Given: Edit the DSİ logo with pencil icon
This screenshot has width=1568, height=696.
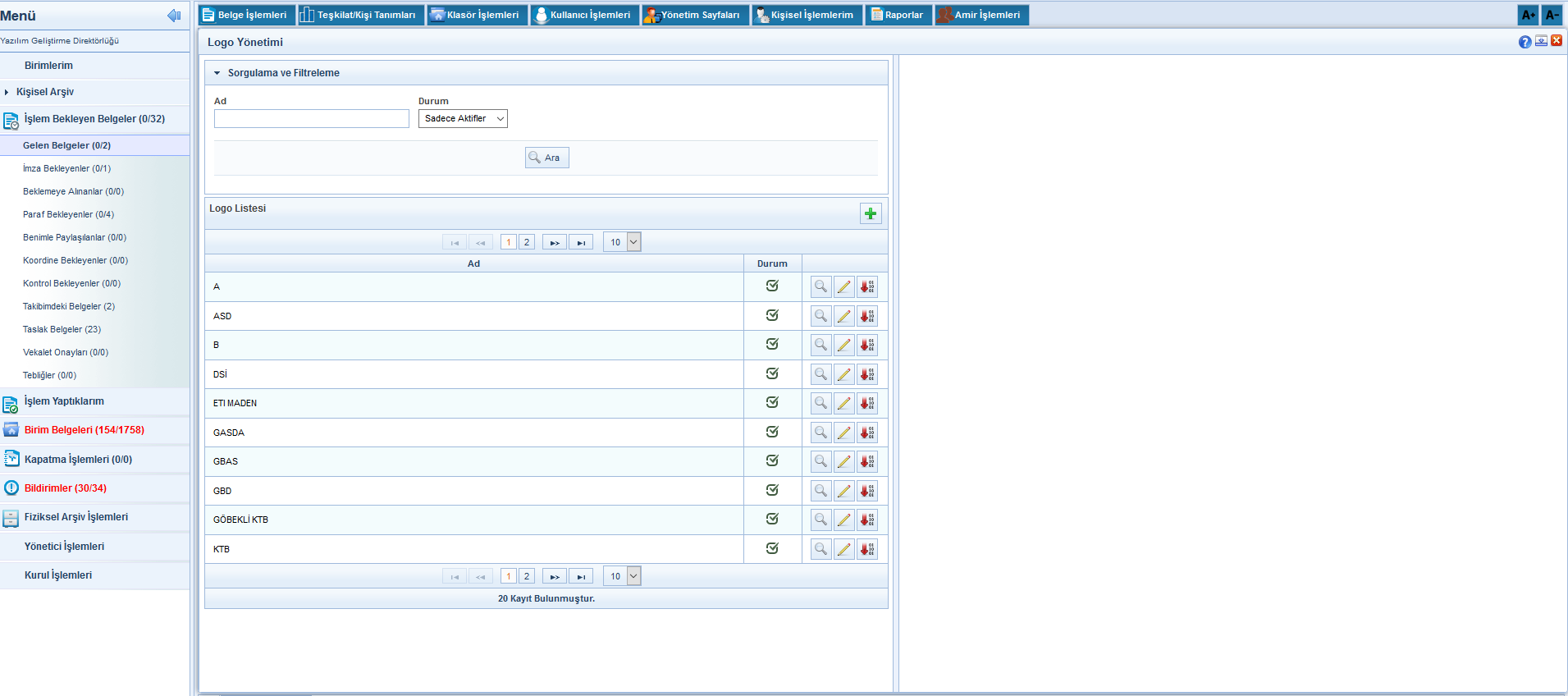Looking at the screenshot, I should click(x=843, y=374).
